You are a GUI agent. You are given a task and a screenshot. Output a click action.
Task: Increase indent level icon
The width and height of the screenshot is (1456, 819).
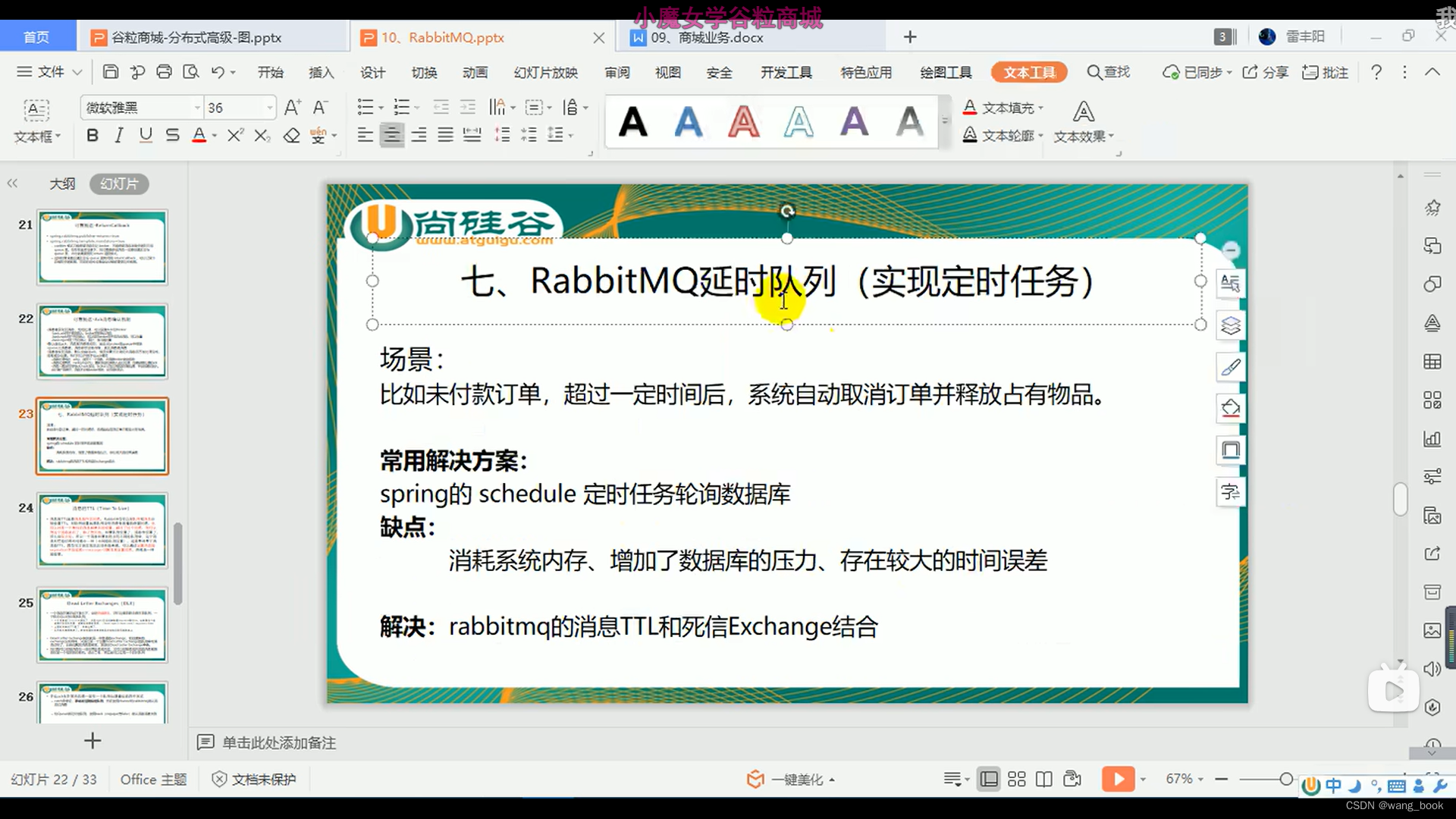468,108
